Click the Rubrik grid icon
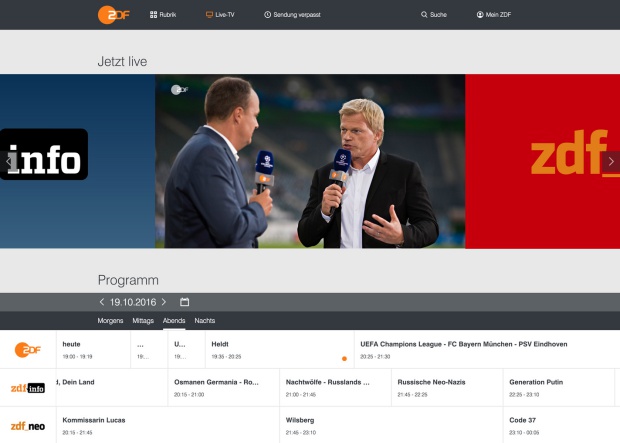The height and width of the screenshot is (443, 620). click(153, 15)
